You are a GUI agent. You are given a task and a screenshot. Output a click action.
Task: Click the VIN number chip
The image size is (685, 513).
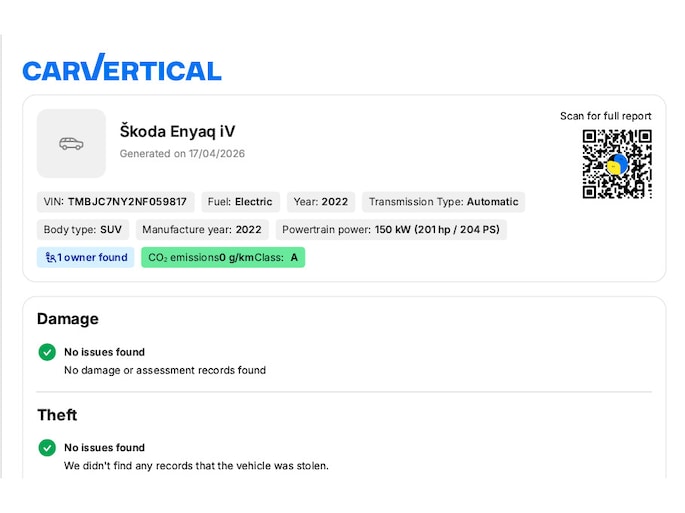pyautogui.click(x=115, y=202)
